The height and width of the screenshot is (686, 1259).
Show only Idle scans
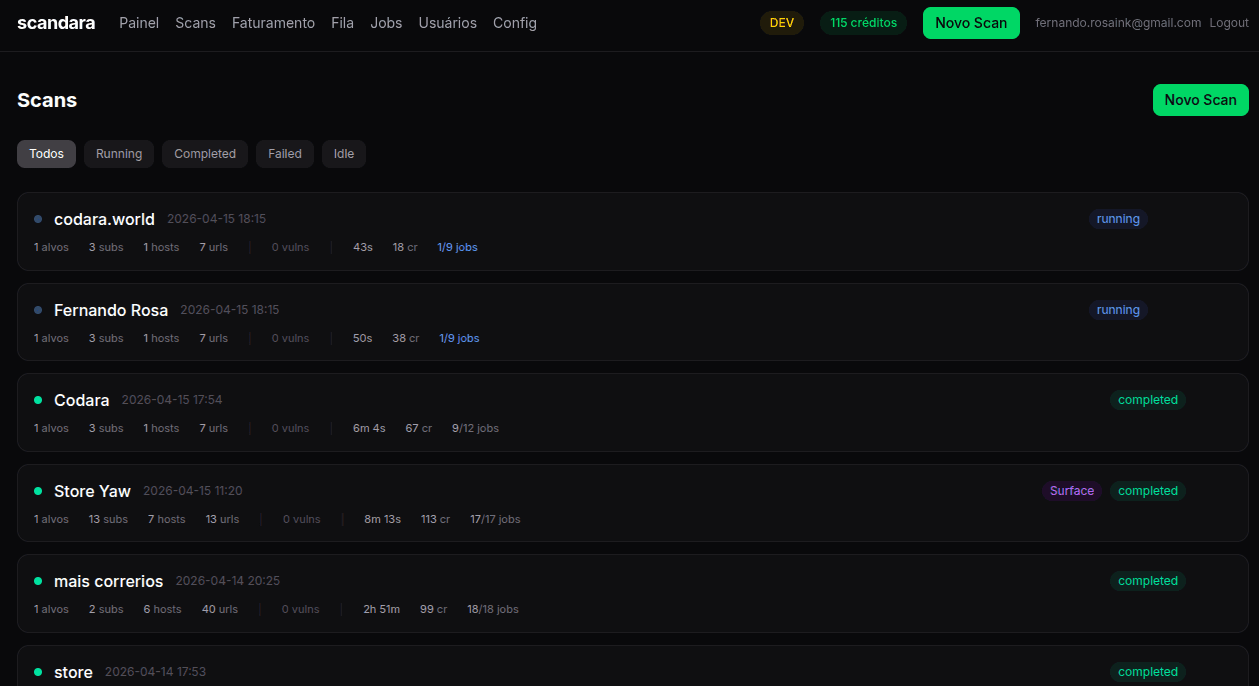point(343,154)
